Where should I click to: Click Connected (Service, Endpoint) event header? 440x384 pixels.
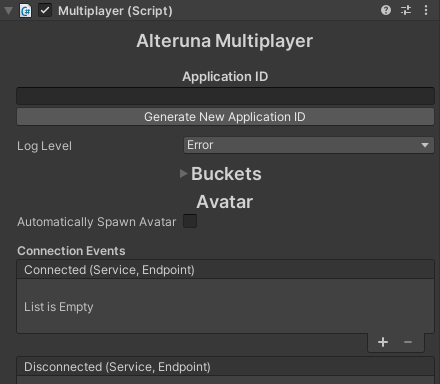point(225,270)
